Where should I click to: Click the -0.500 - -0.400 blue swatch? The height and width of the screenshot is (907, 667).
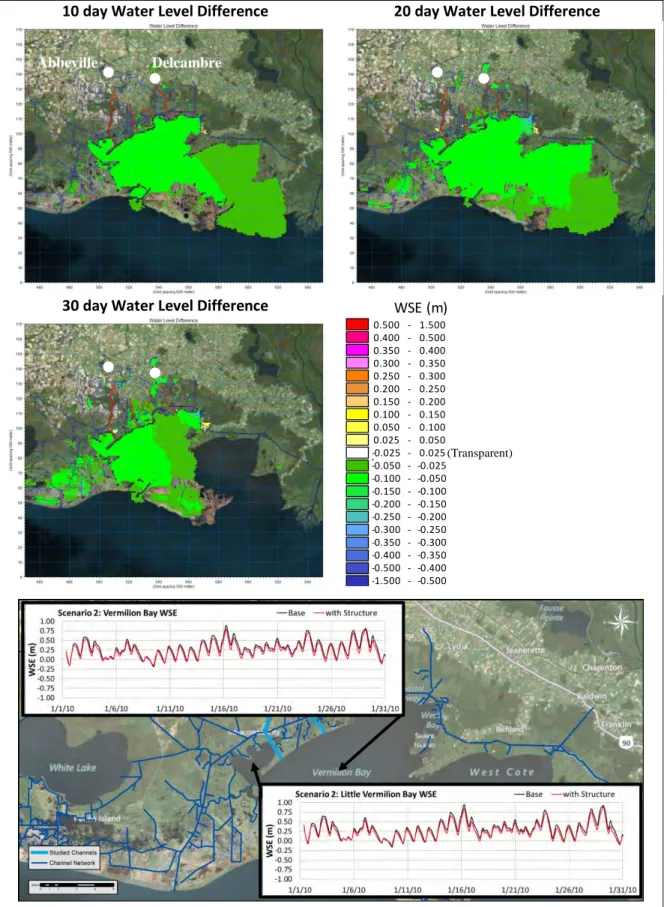[358, 567]
